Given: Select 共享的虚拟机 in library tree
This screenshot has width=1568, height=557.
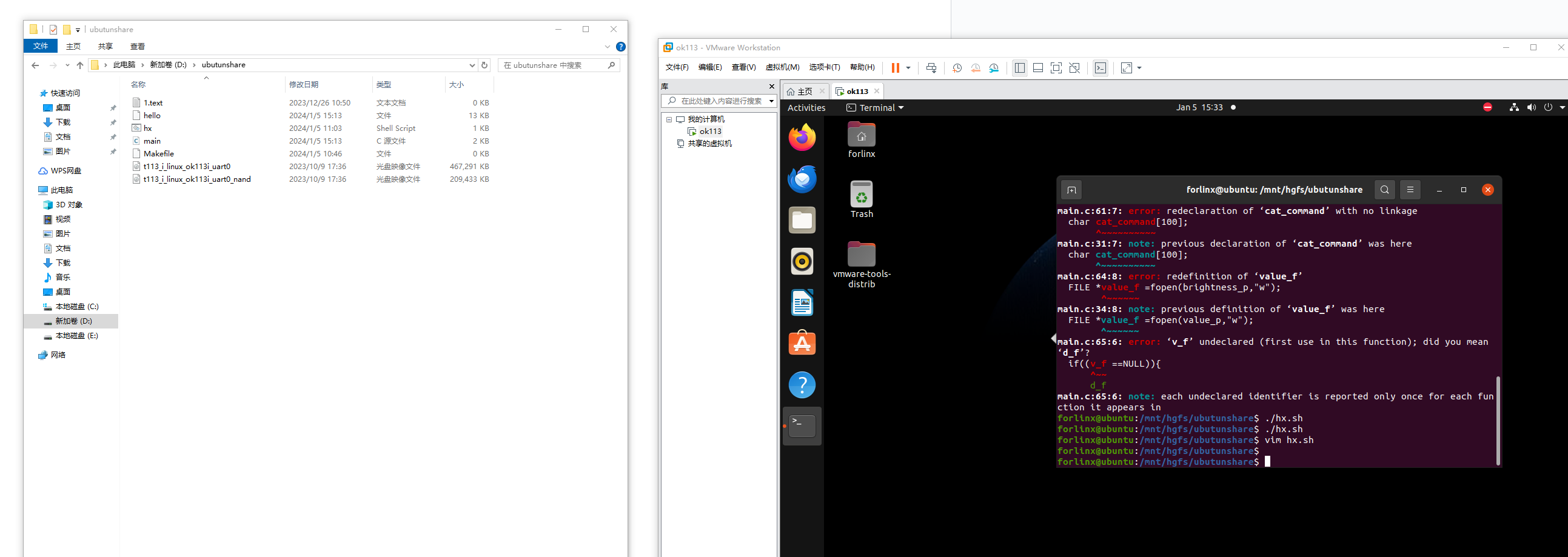Looking at the screenshot, I should coord(704,144).
